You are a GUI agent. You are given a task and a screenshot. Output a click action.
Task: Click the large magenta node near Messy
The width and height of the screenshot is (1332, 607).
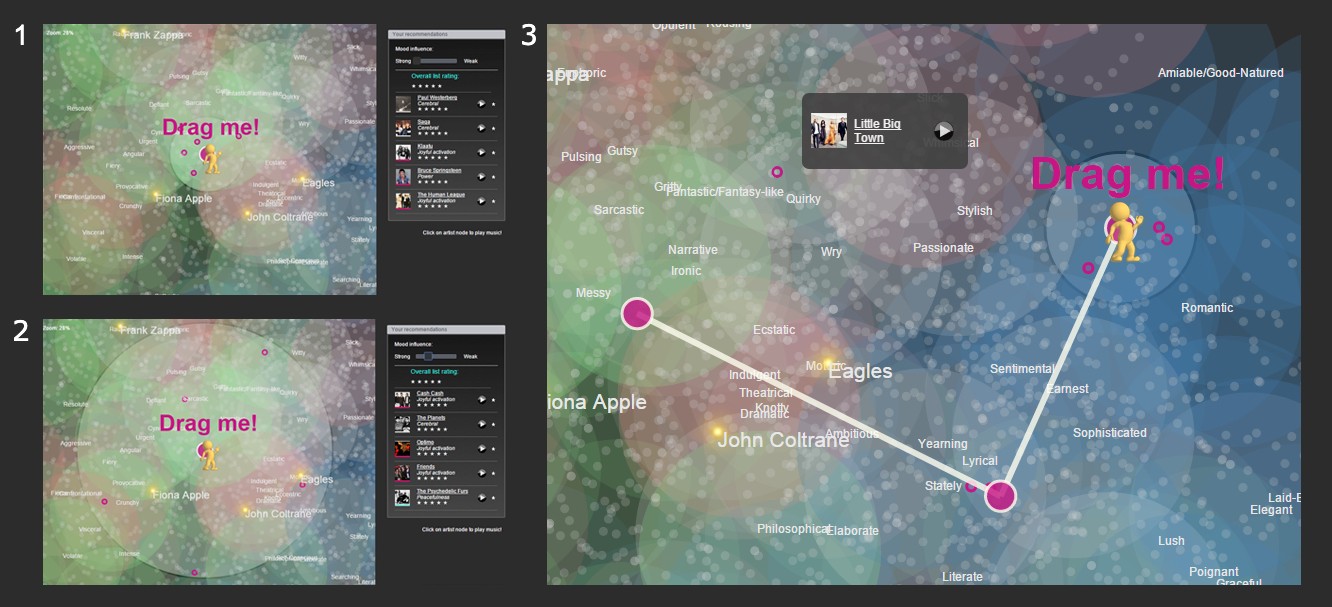[637, 313]
